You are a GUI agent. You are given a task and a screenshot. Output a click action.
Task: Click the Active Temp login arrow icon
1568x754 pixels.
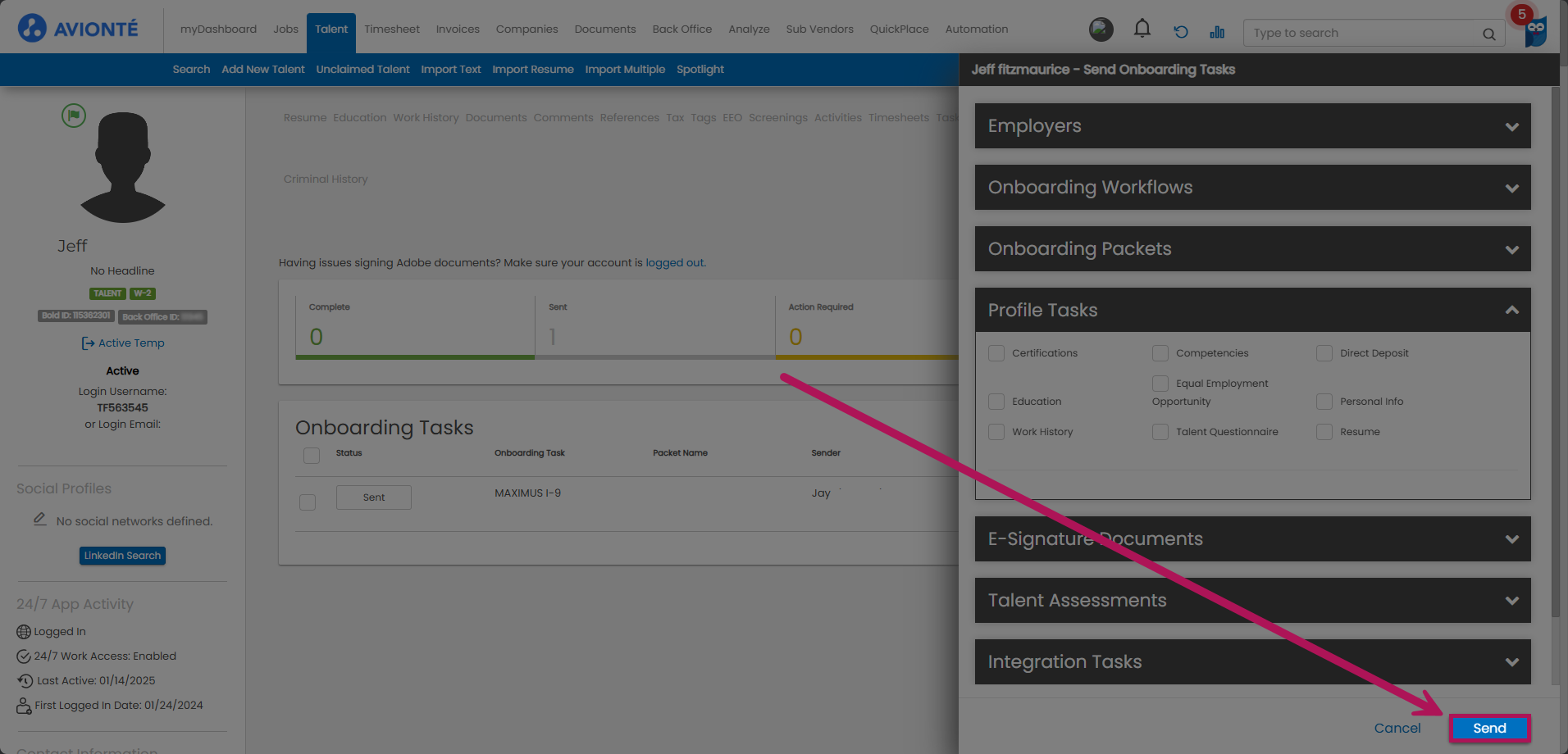(x=88, y=343)
